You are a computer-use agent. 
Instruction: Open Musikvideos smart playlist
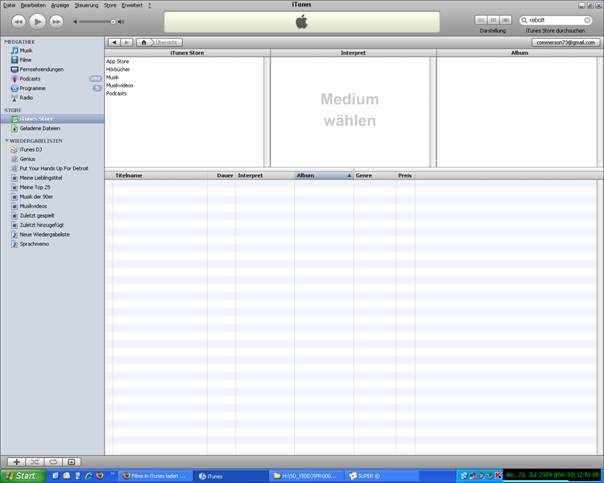(33, 206)
